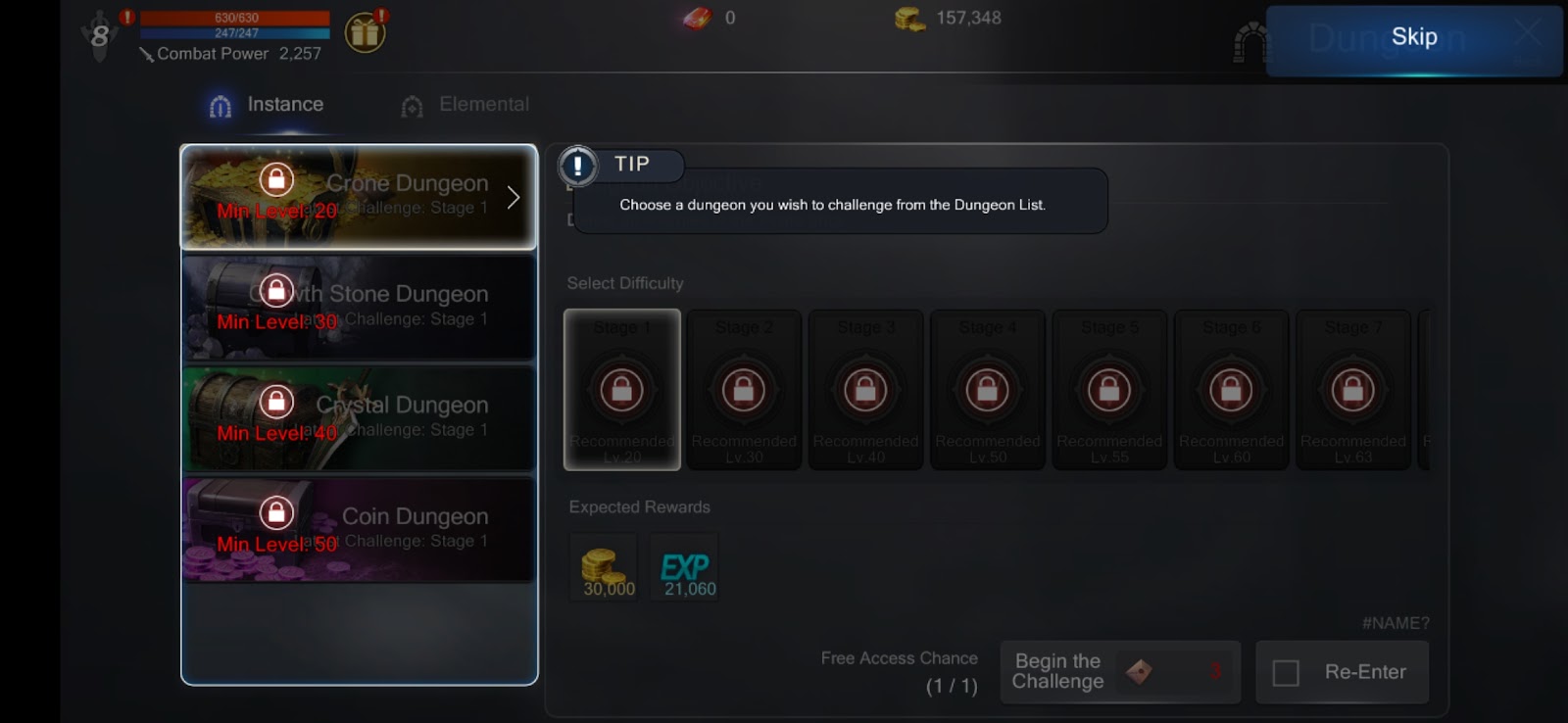Image resolution: width=1568 pixels, height=723 pixels.
Task: Select the Stage 3 difficulty card
Action: (x=865, y=390)
